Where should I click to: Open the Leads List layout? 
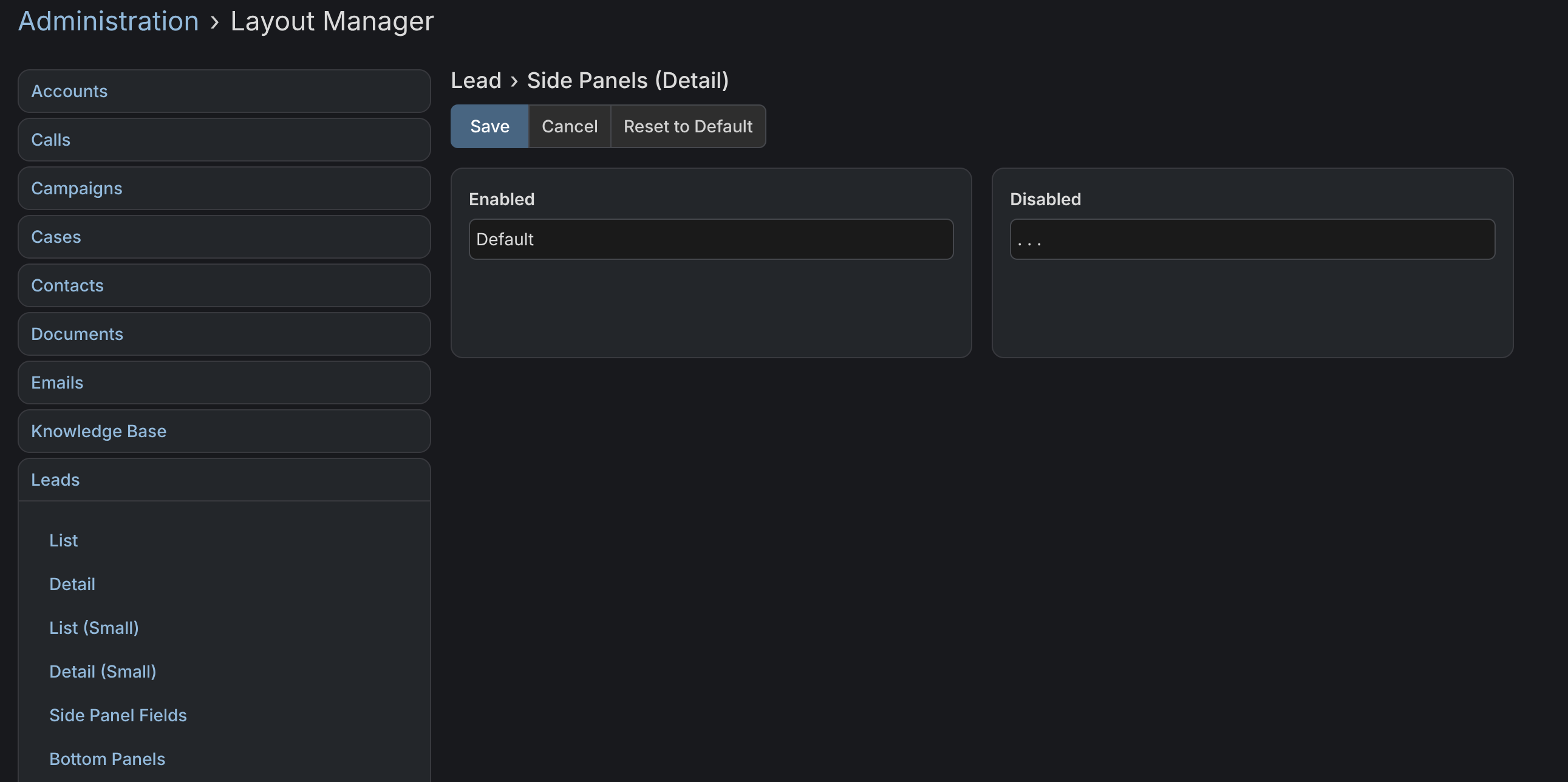click(x=63, y=540)
